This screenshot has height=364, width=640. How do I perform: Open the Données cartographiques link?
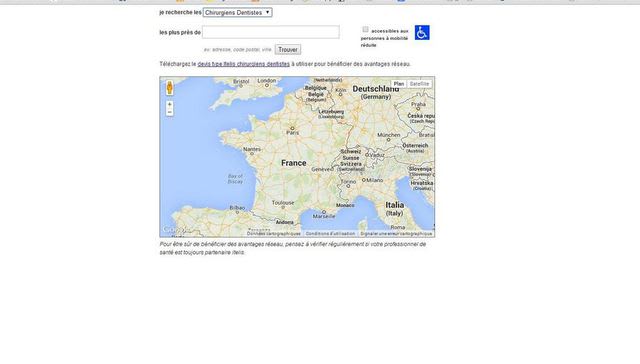[x=273, y=234]
